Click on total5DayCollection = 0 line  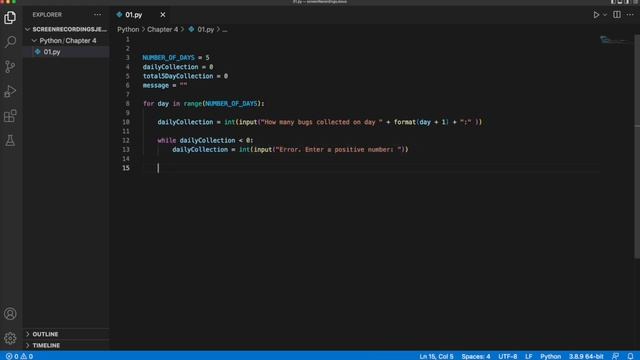tap(185, 76)
